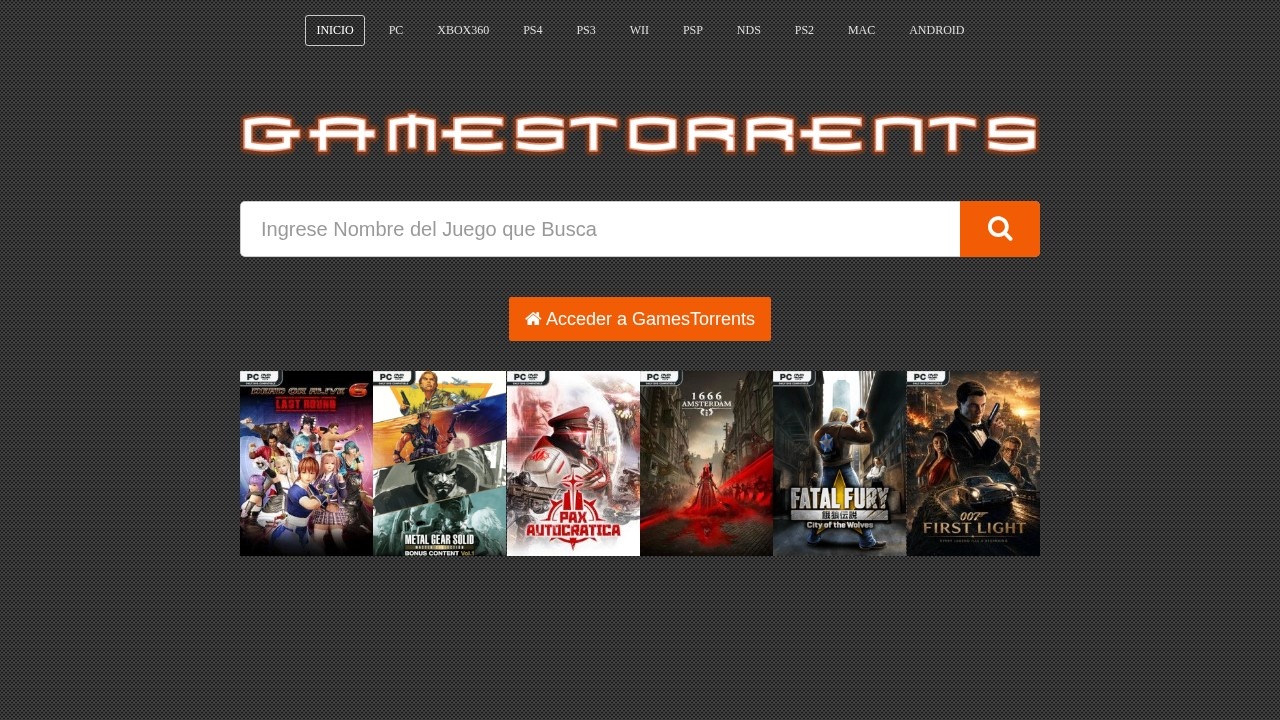The width and height of the screenshot is (1280, 720).
Task: Open the ANDROID category
Action: point(937,30)
